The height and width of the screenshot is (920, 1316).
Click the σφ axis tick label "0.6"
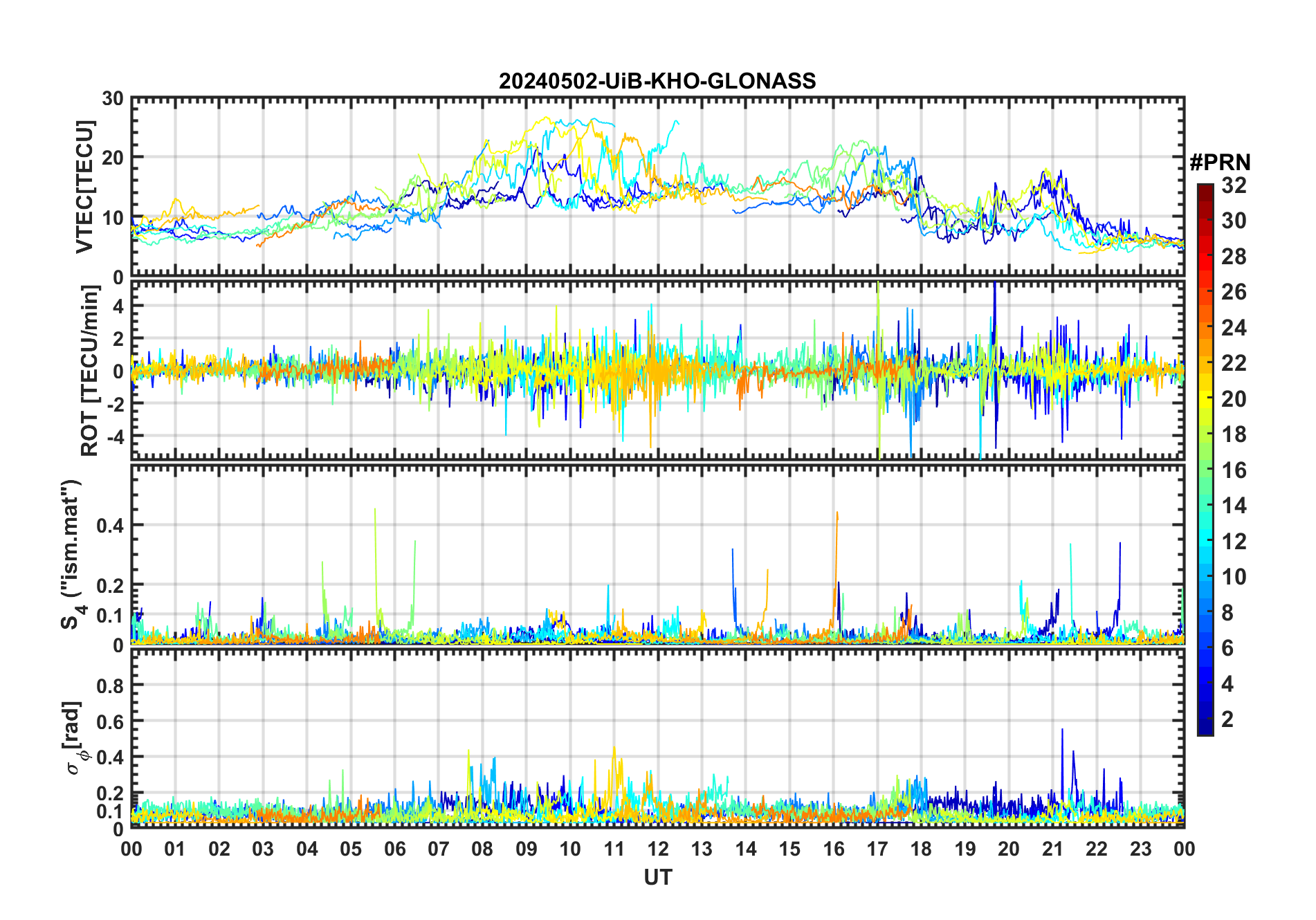click(x=110, y=722)
